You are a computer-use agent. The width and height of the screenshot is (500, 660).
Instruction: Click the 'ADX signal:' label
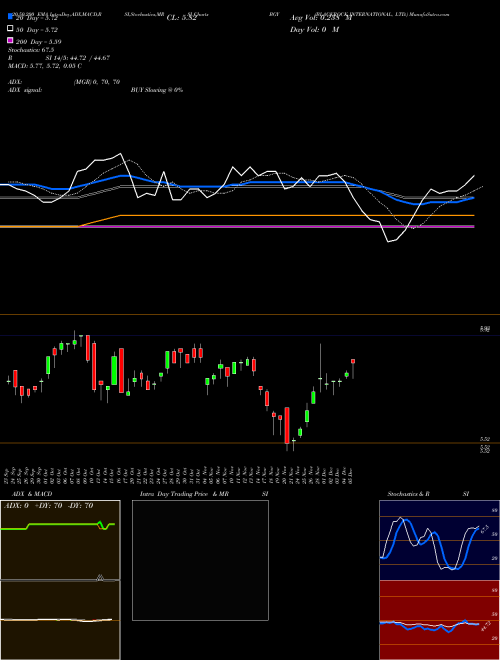(x=25, y=90)
